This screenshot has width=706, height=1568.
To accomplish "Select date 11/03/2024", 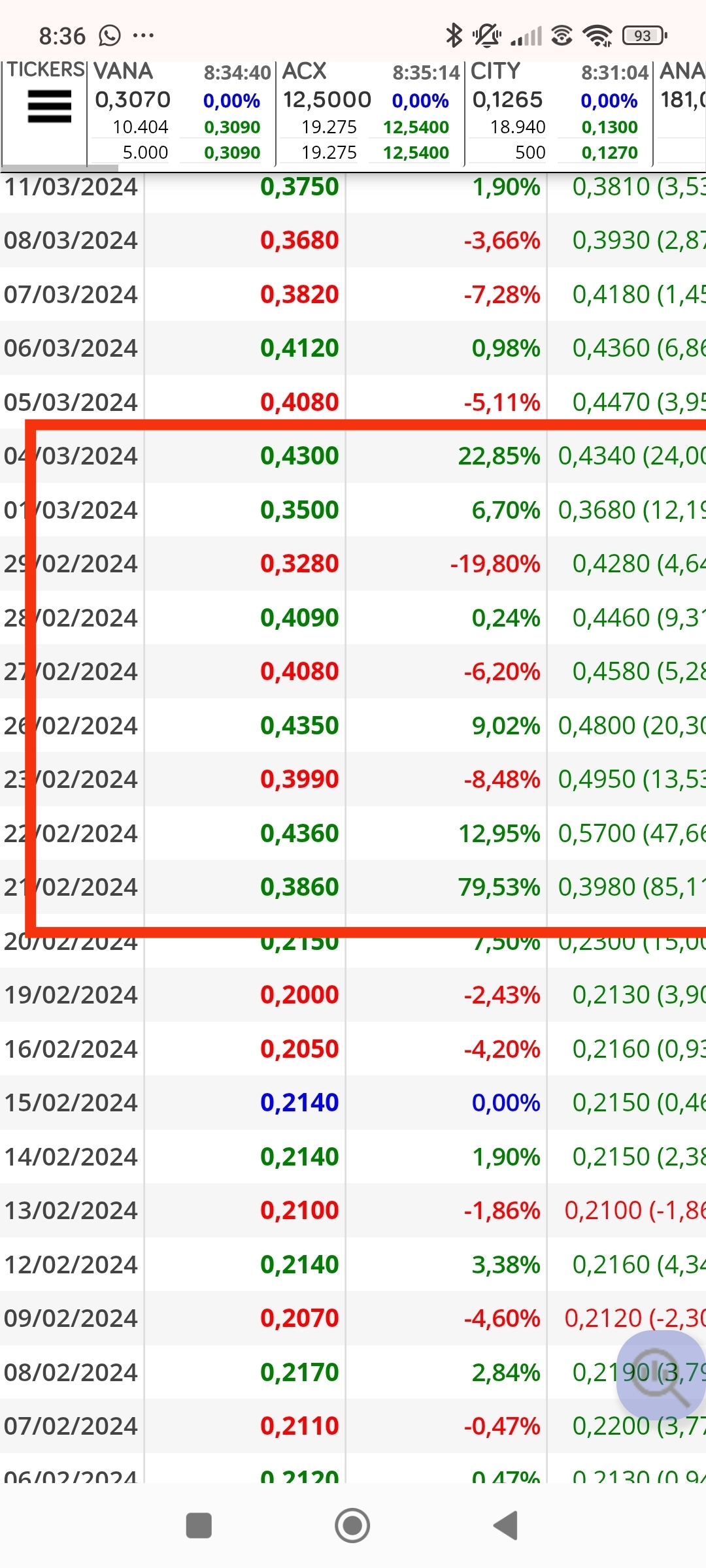I will [71, 187].
